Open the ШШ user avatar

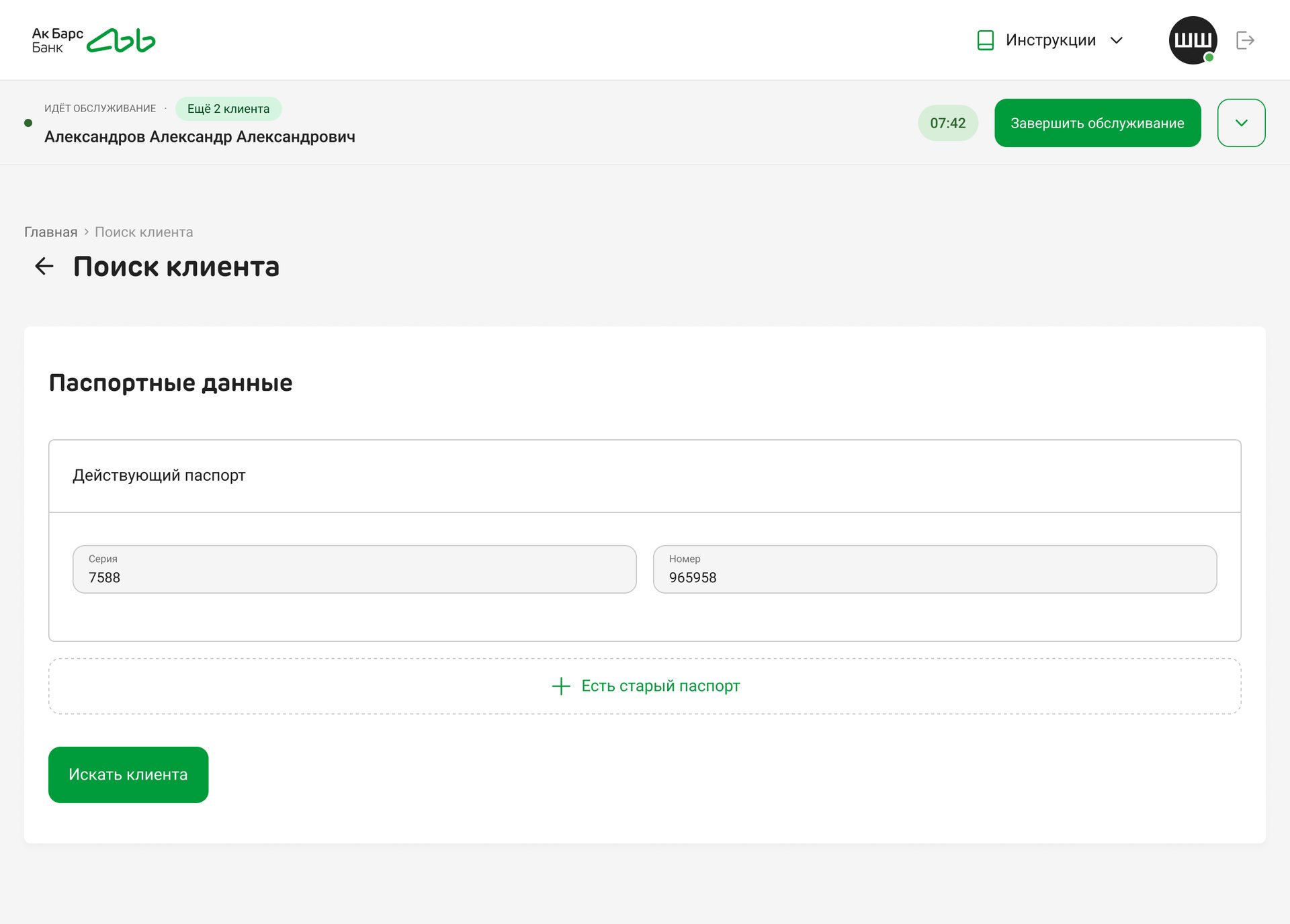(x=1193, y=40)
